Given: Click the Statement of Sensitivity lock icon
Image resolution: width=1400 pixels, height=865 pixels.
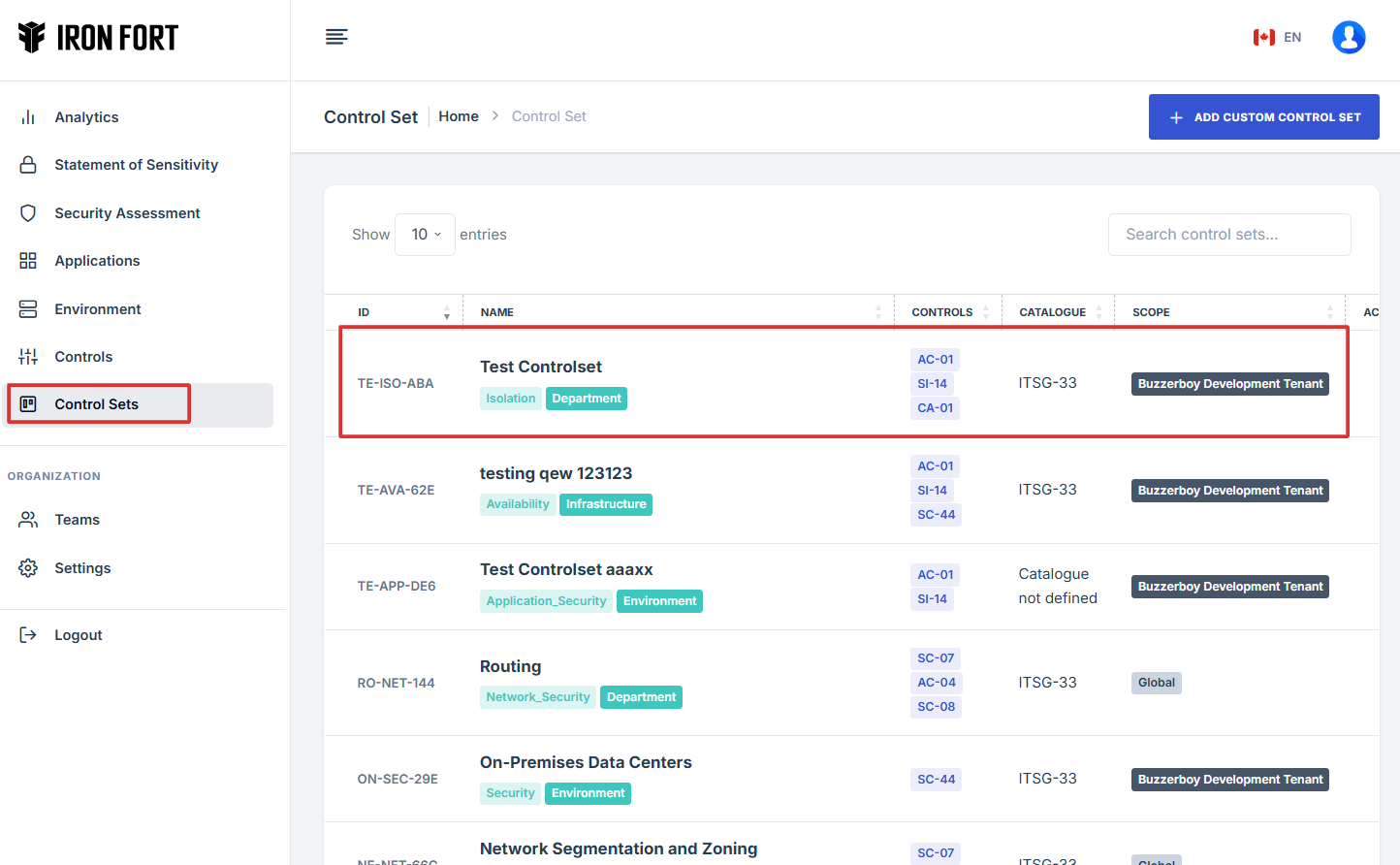Looking at the screenshot, I should pyautogui.click(x=28, y=165).
